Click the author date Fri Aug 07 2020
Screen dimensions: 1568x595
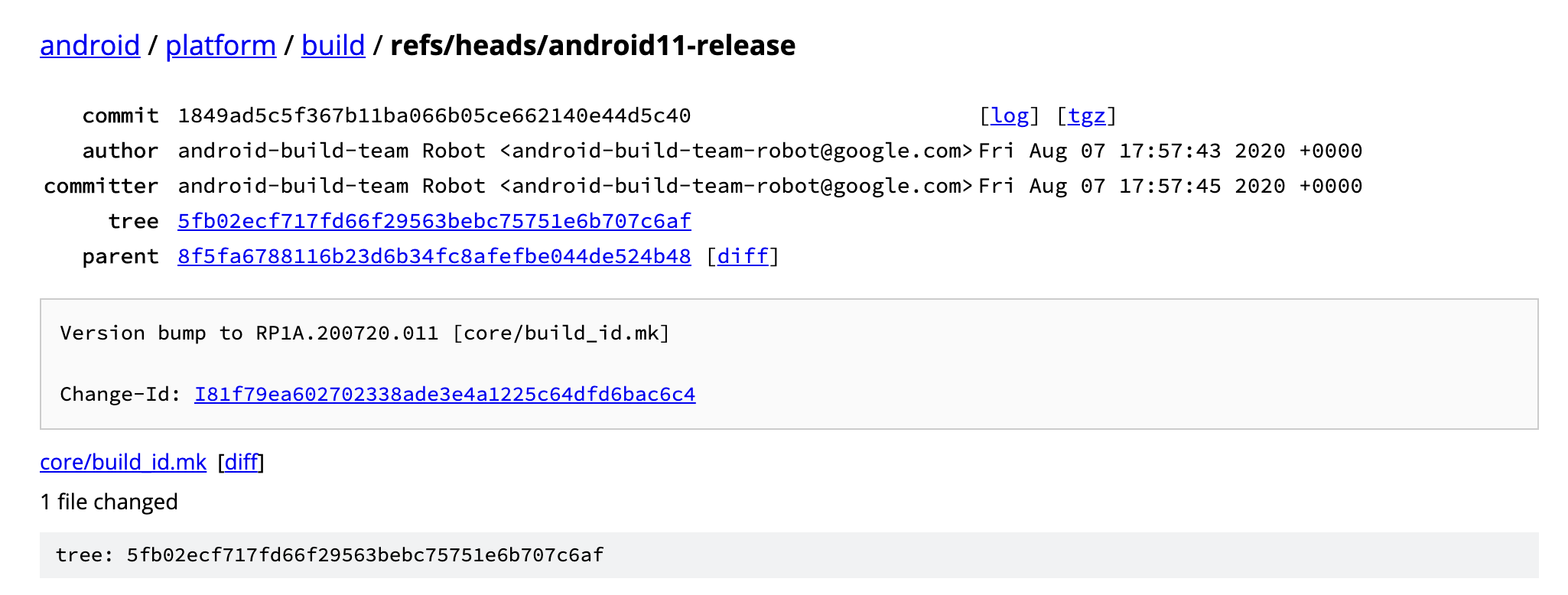pyautogui.click(x=1170, y=150)
